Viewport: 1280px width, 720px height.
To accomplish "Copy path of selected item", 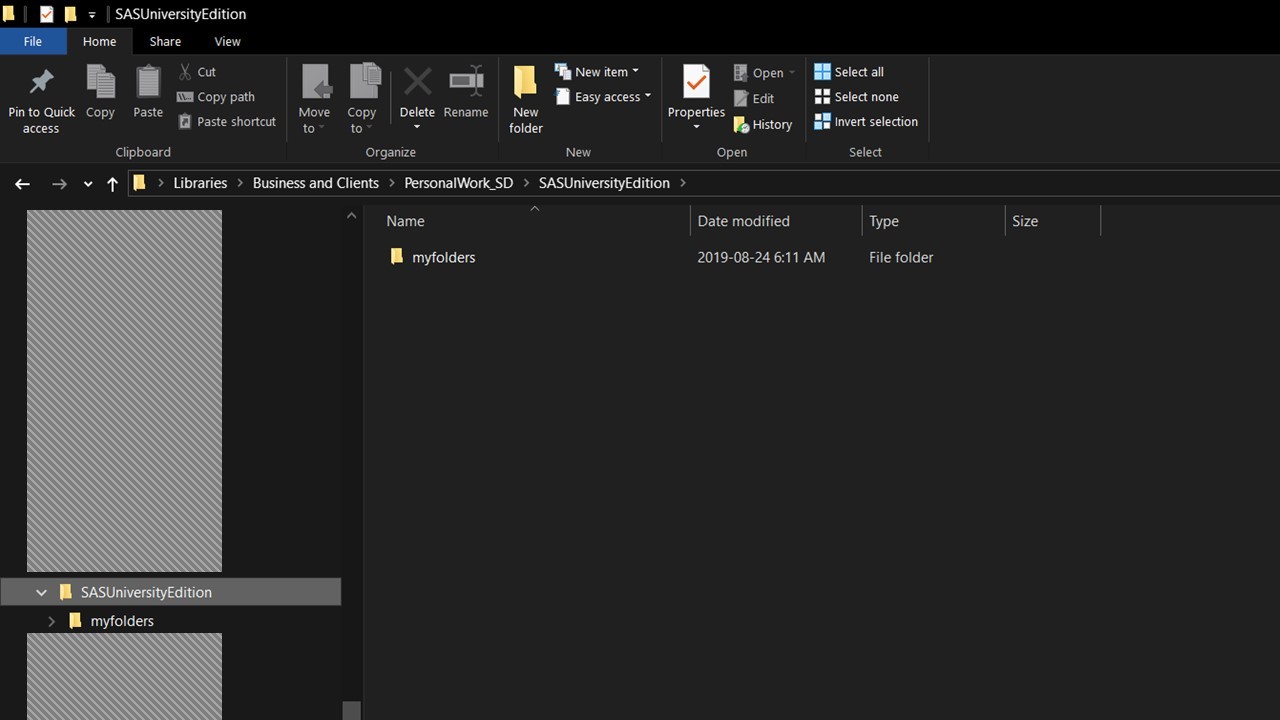I will [216, 97].
